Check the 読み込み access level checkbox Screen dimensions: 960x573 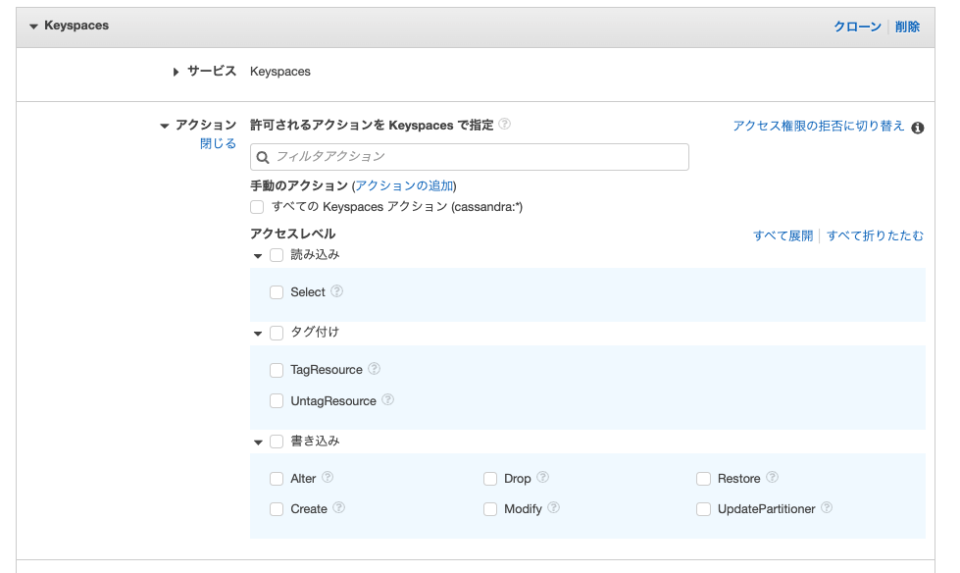277,255
